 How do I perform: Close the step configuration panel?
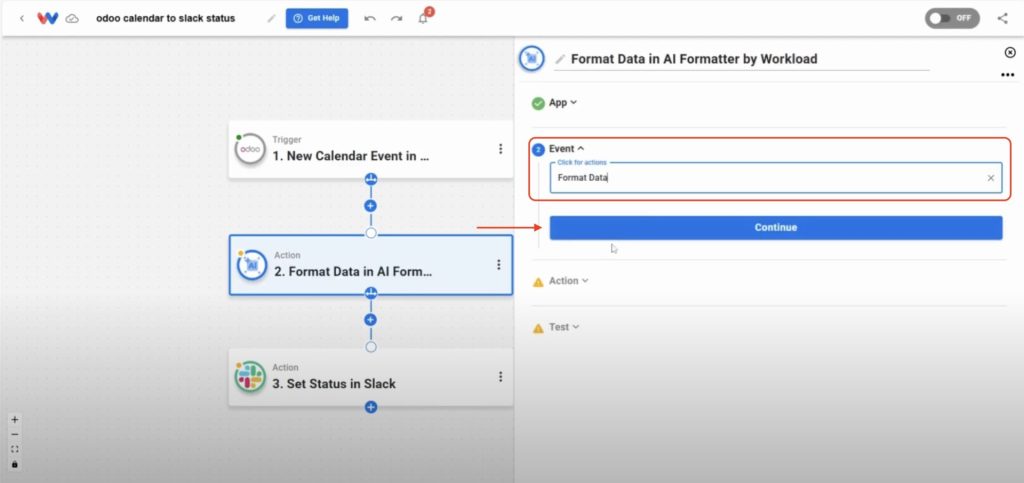point(1010,52)
